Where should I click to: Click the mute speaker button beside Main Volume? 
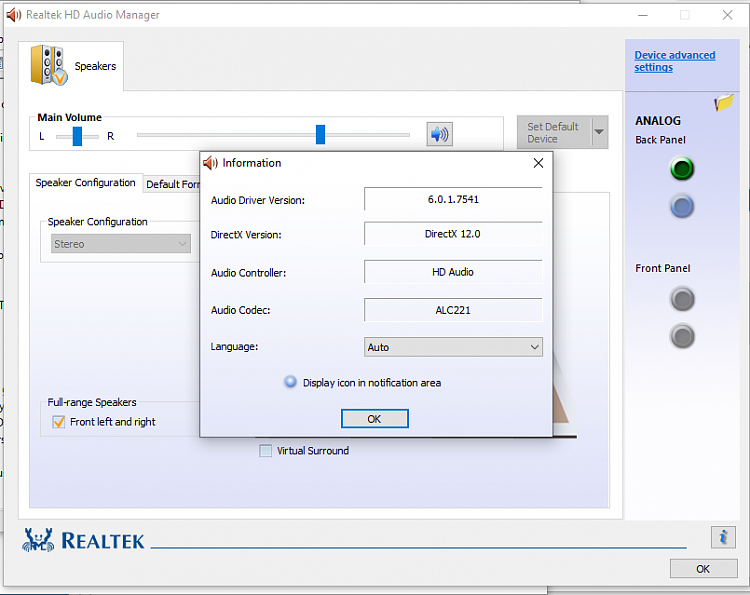click(439, 134)
